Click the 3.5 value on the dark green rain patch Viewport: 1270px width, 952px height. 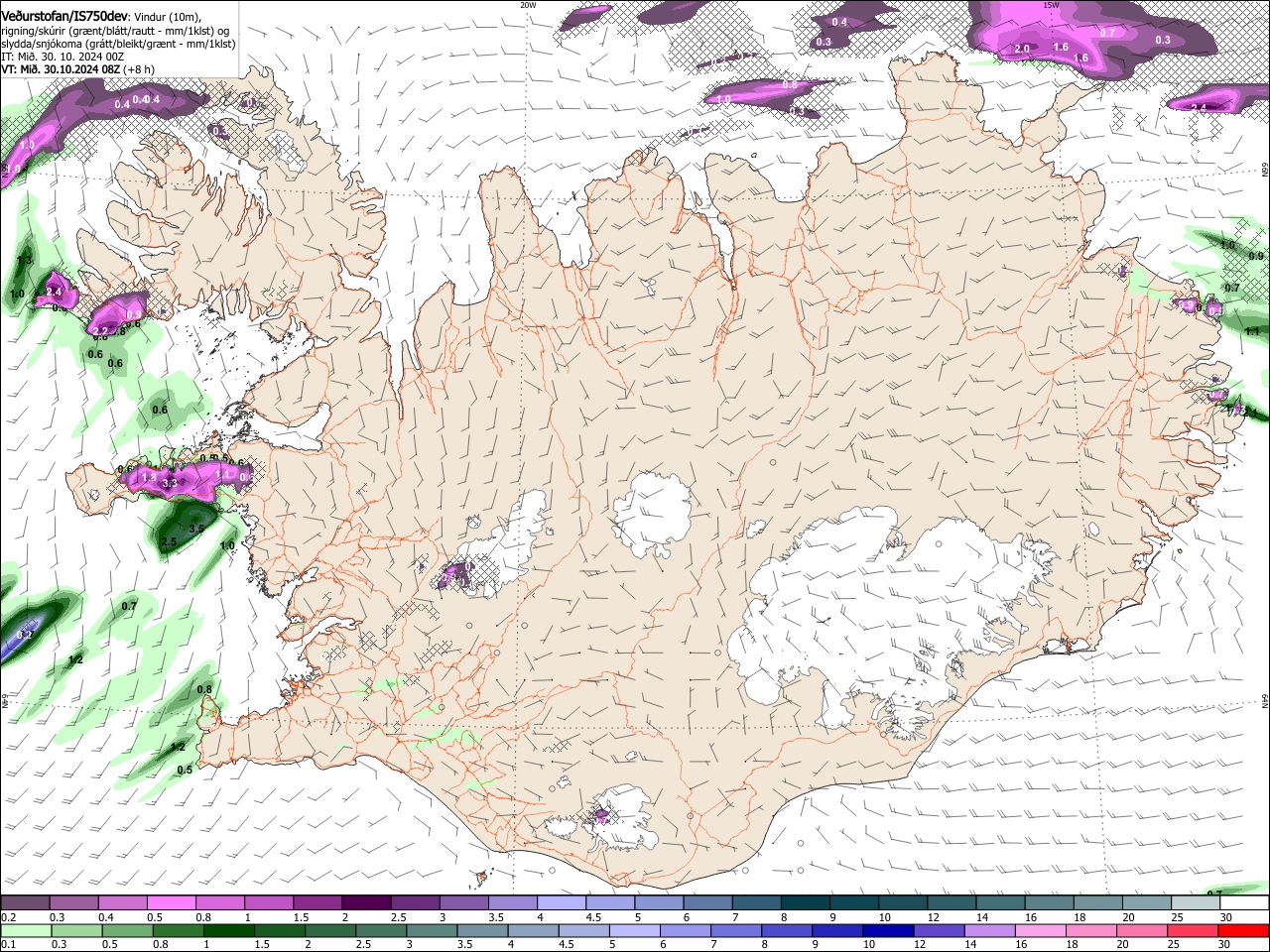pyautogui.click(x=196, y=529)
